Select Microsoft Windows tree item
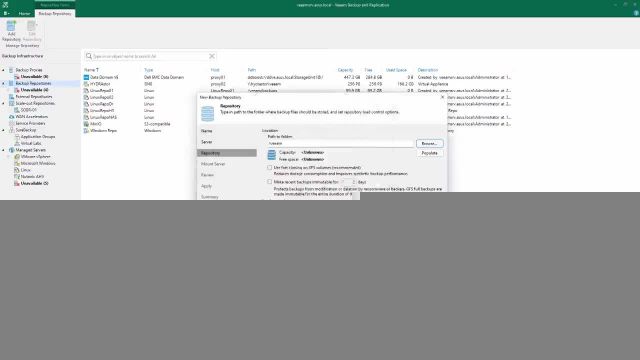This screenshot has width=640, height=360. 38,163
